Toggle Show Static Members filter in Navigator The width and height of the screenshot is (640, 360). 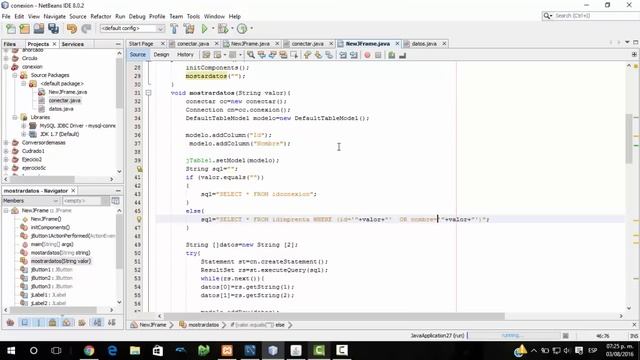[39, 323]
